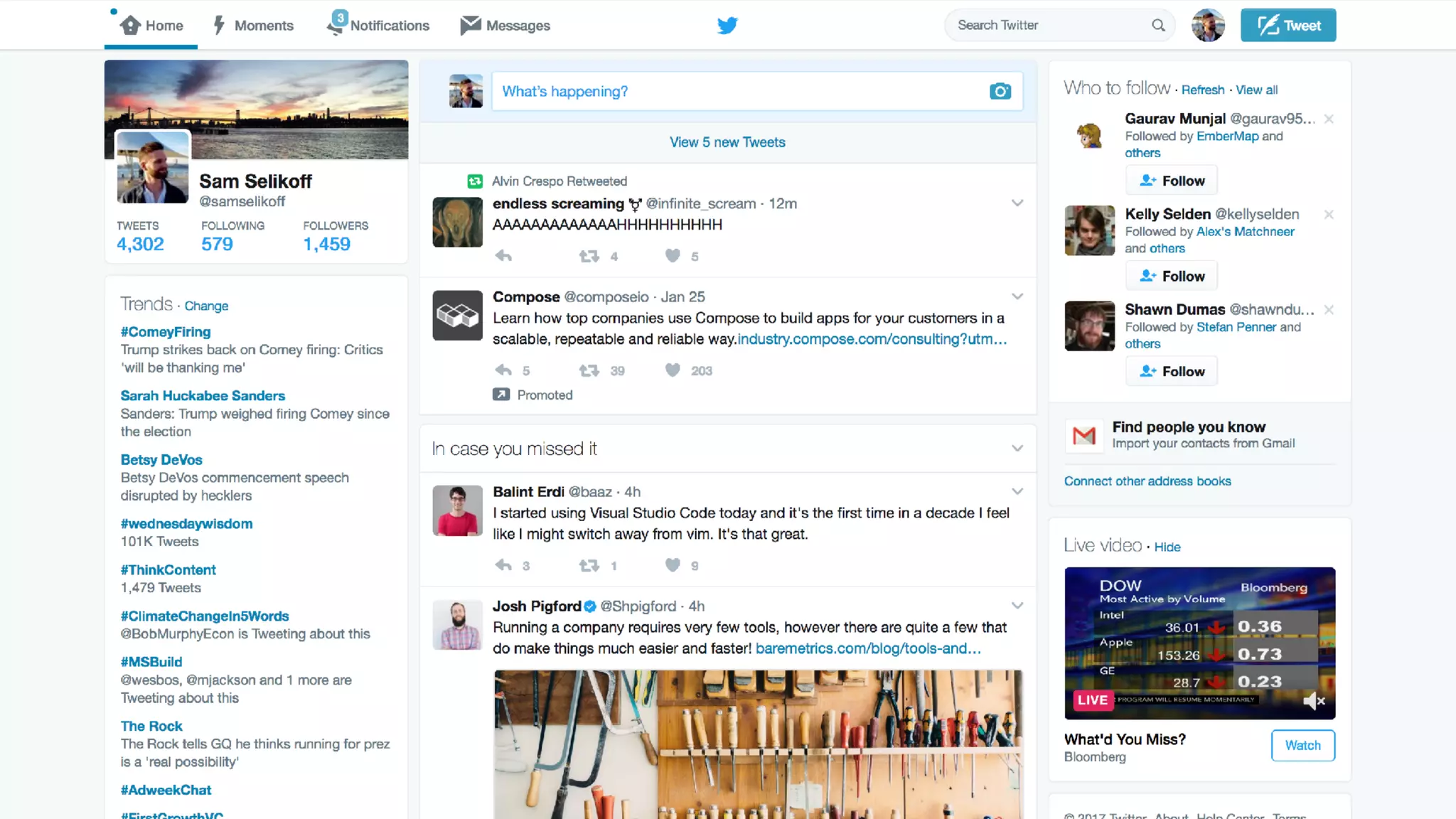Viewport: 1456px width, 819px height.
Task: Dismiss Gaurav Munjal follow suggestion
Action: click(1328, 119)
